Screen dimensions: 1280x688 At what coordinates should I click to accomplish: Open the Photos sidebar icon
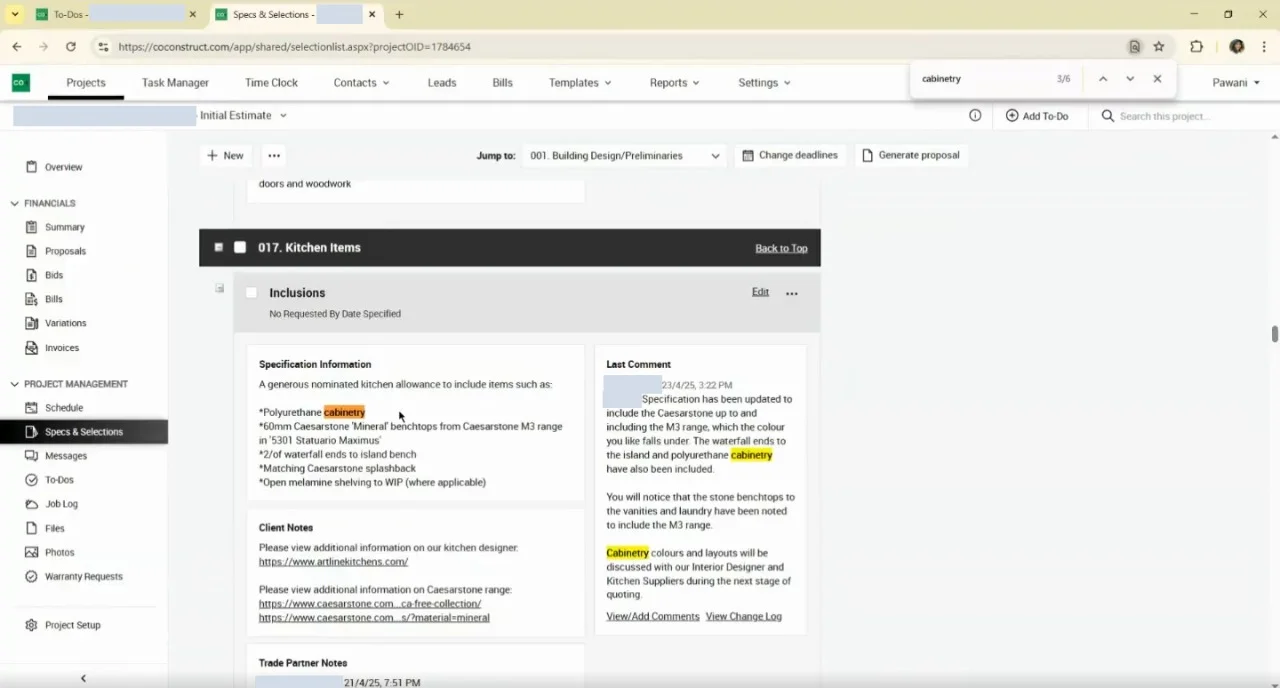[x=32, y=552]
